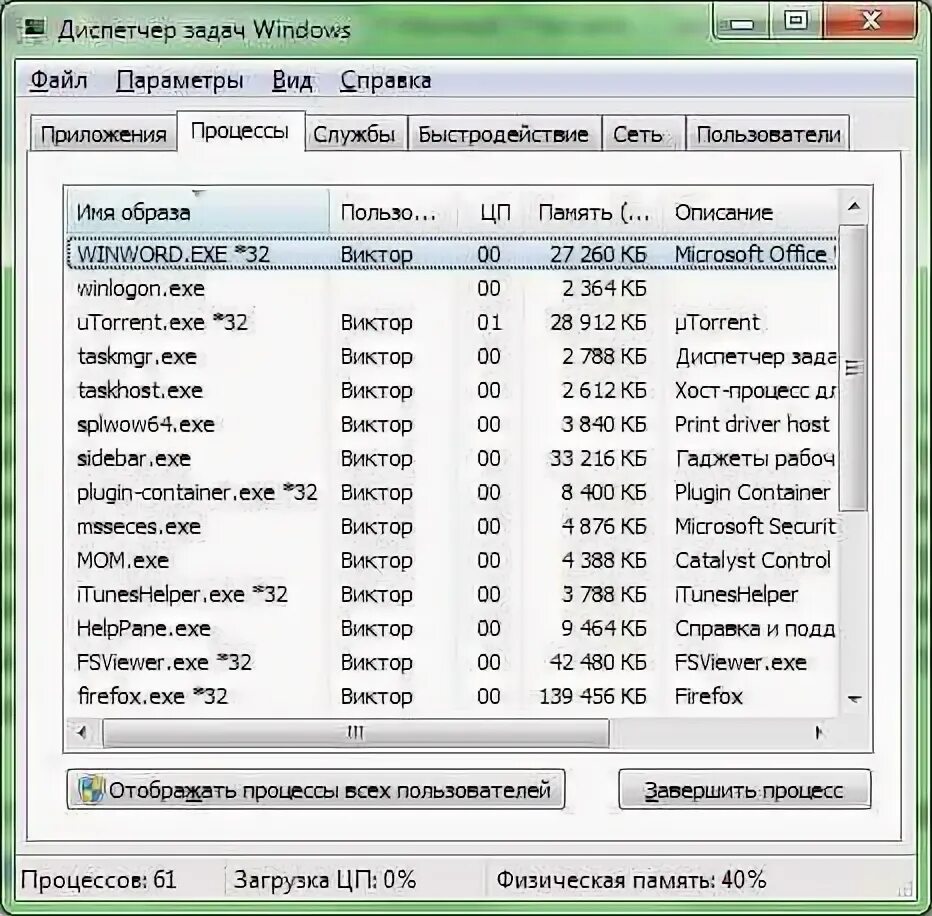Sort processes by Пользо... column header

(390, 211)
